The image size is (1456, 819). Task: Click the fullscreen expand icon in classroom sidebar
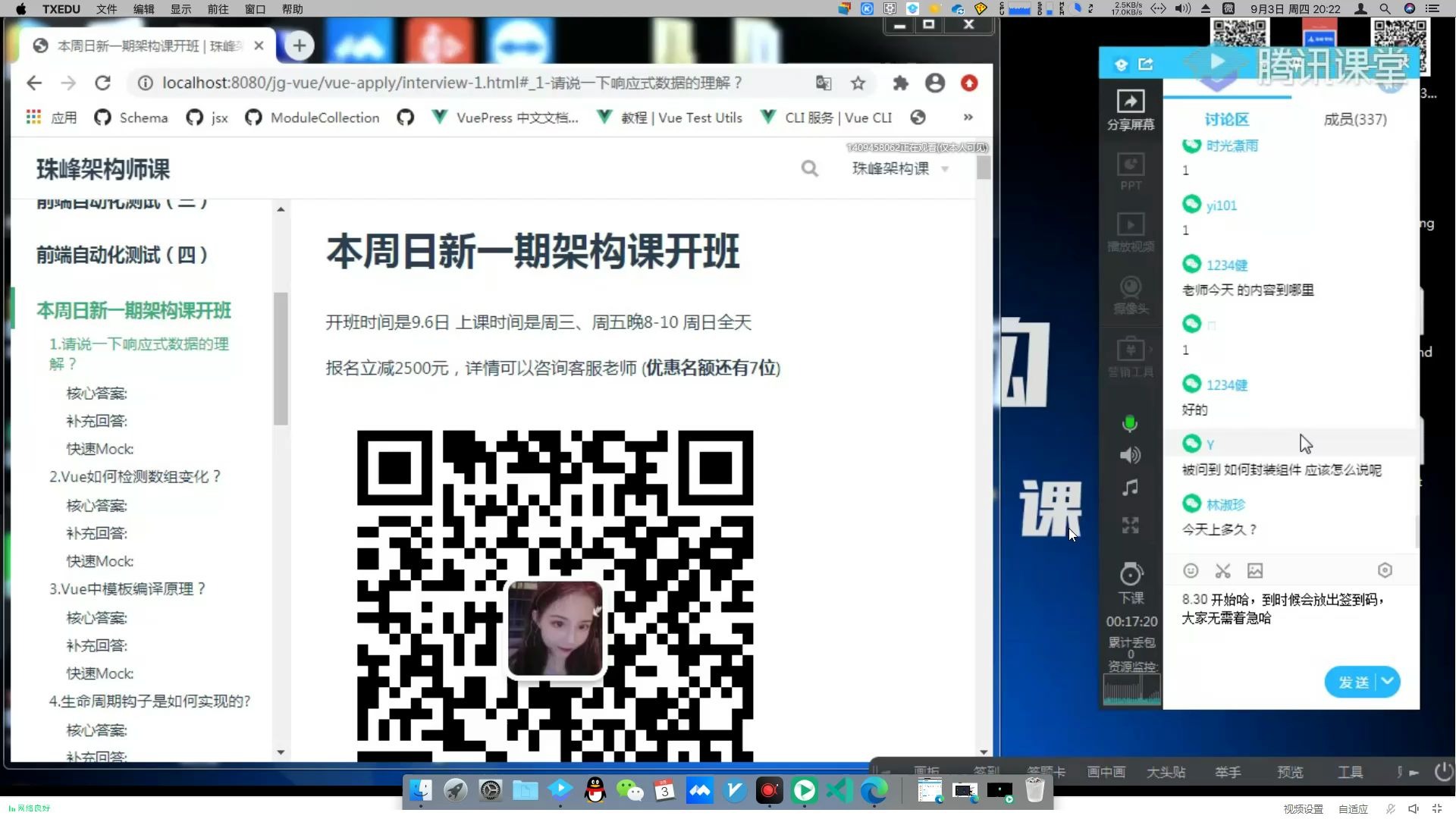pyautogui.click(x=1130, y=525)
